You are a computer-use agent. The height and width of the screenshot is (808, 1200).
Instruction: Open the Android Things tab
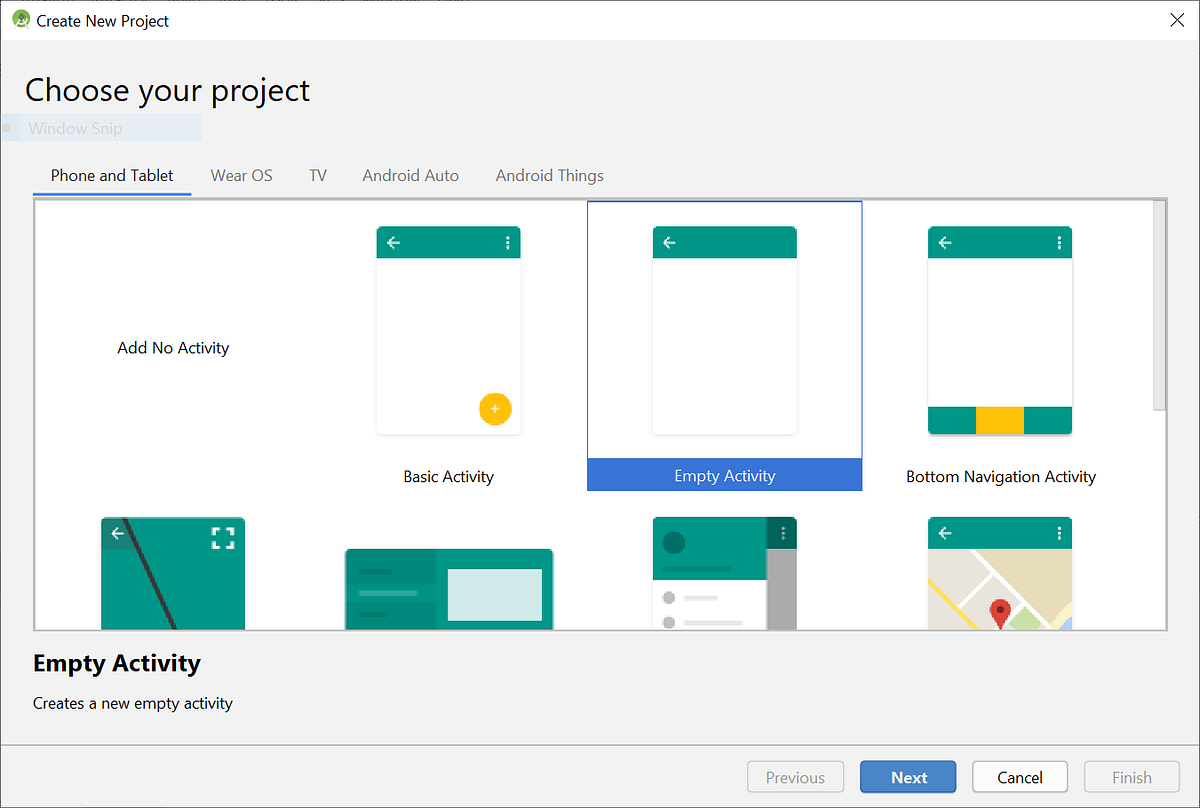pyautogui.click(x=549, y=175)
